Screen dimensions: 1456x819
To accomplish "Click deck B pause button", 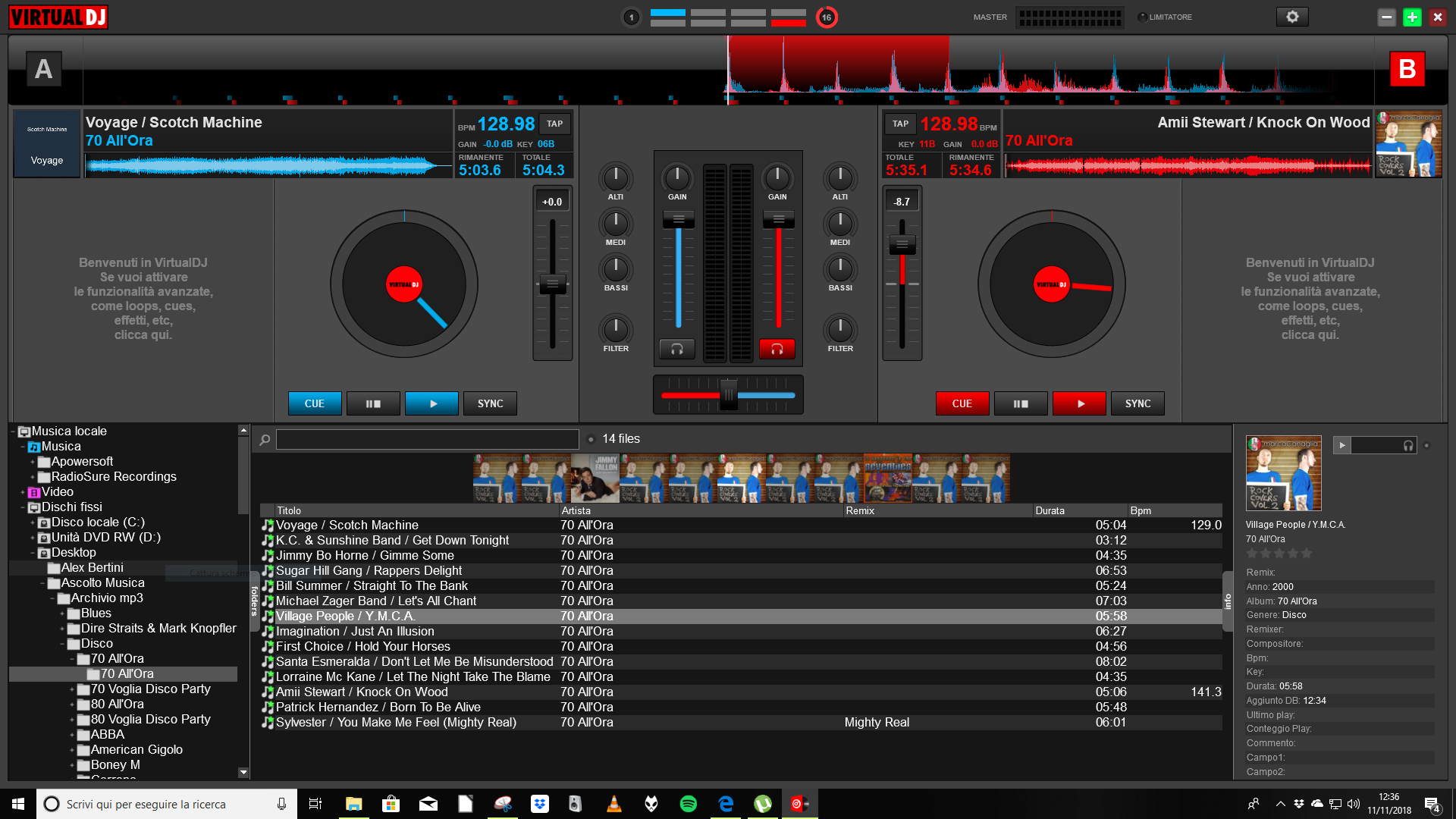I will tap(1021, 403).
